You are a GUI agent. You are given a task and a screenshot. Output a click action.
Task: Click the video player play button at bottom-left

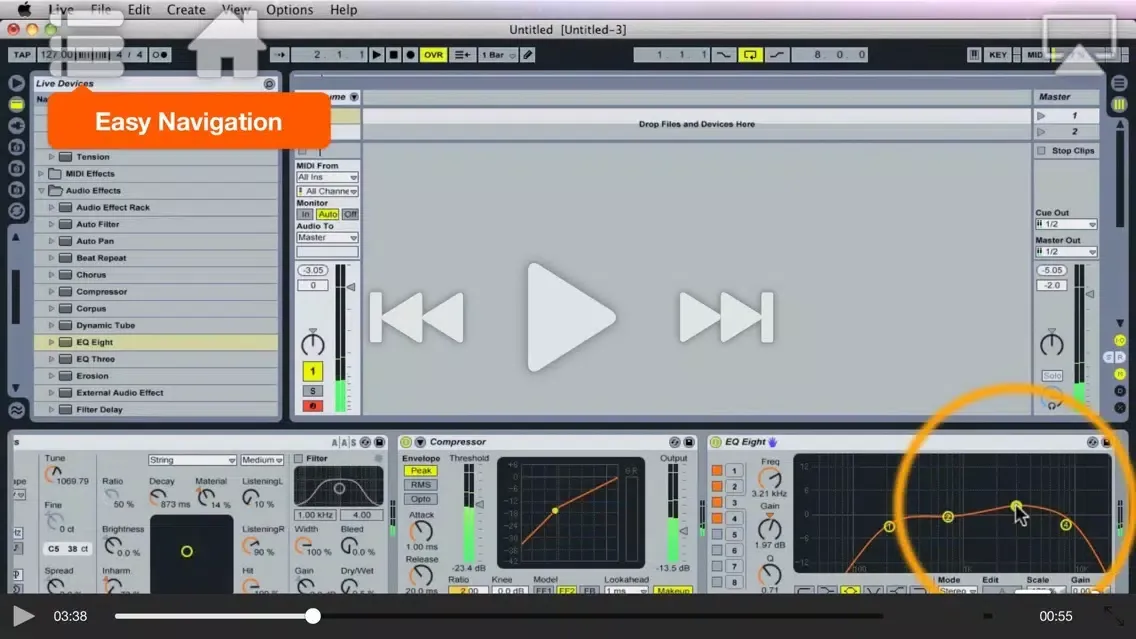click(x=23, y=616)
